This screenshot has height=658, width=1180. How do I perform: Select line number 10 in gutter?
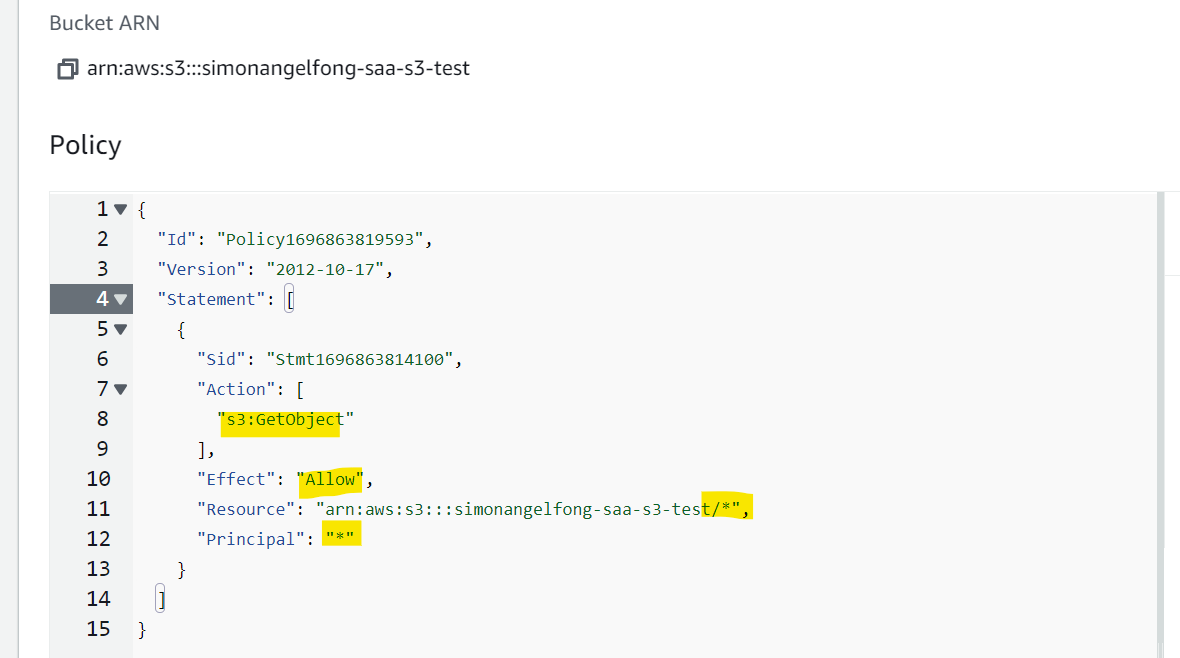point(98,480)
